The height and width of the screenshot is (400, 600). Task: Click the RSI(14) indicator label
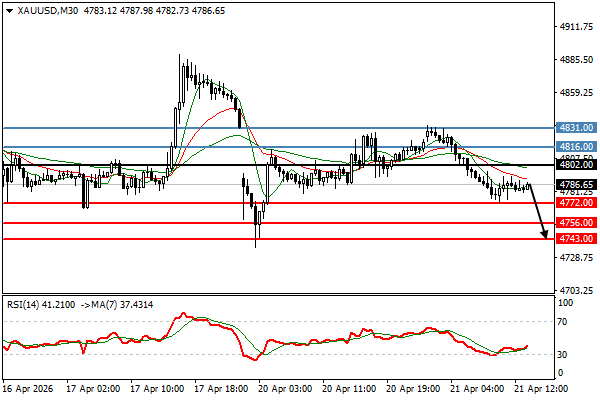25,304
